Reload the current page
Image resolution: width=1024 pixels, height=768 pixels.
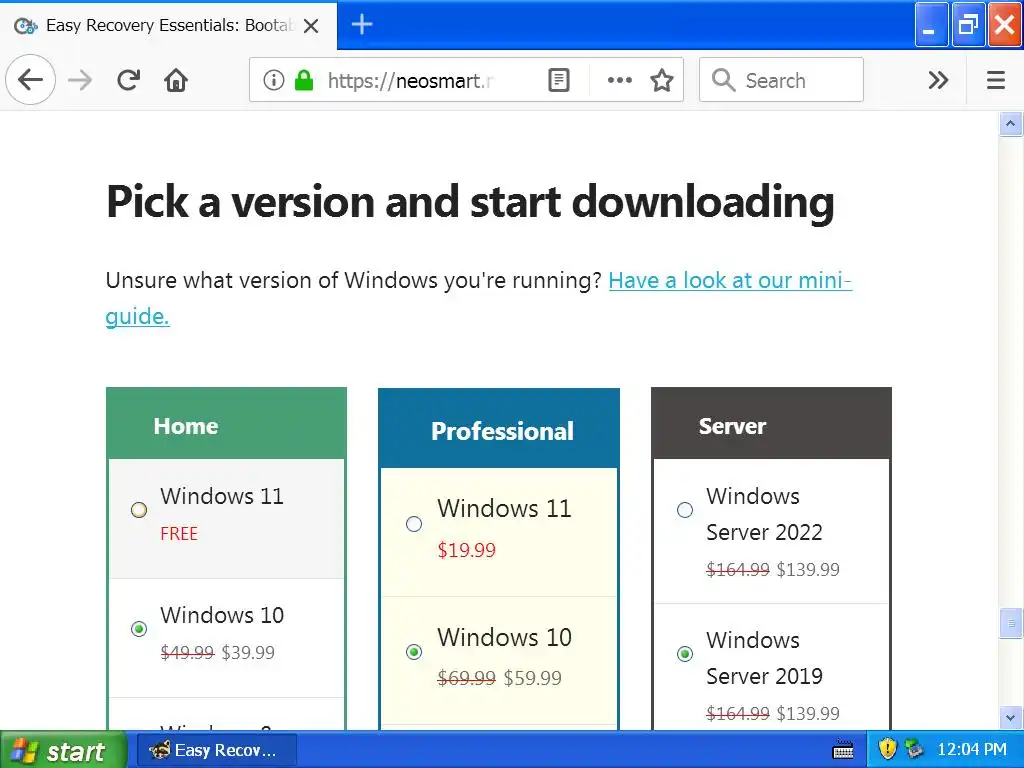[x=128, y=80]
